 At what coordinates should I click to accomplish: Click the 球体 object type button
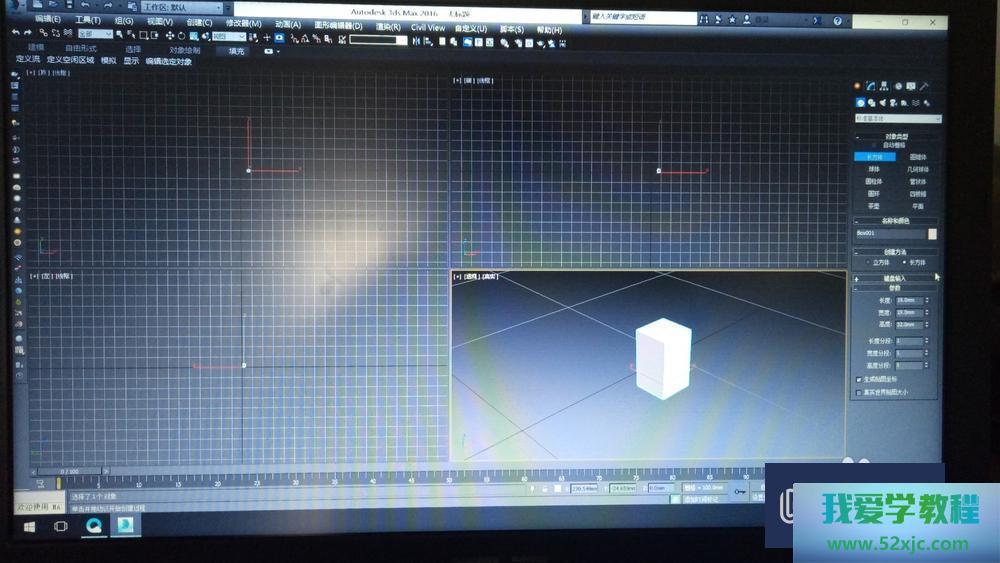tap(874, 170)
